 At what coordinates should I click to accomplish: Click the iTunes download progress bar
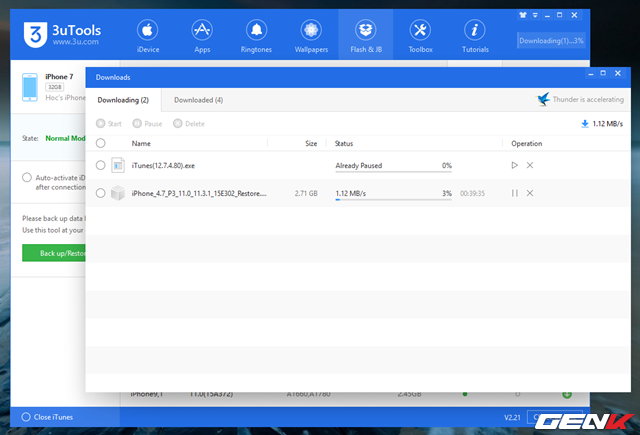pyautogui.click(x=393, y=172)
